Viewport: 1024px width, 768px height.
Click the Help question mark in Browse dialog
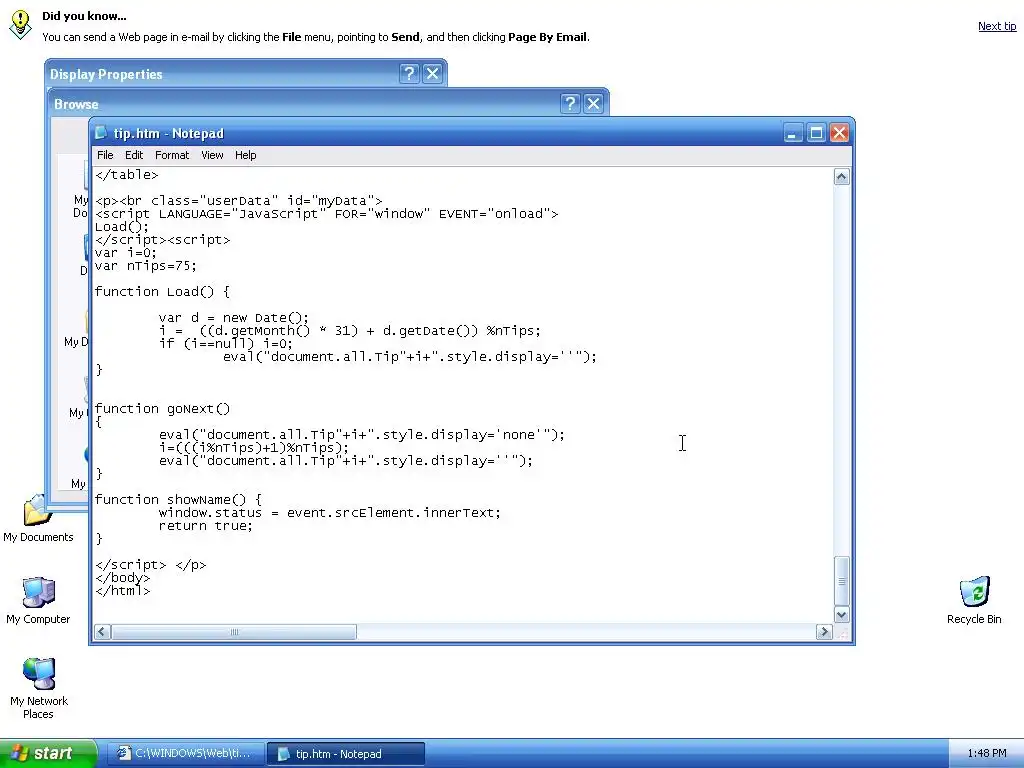[570, 103]
